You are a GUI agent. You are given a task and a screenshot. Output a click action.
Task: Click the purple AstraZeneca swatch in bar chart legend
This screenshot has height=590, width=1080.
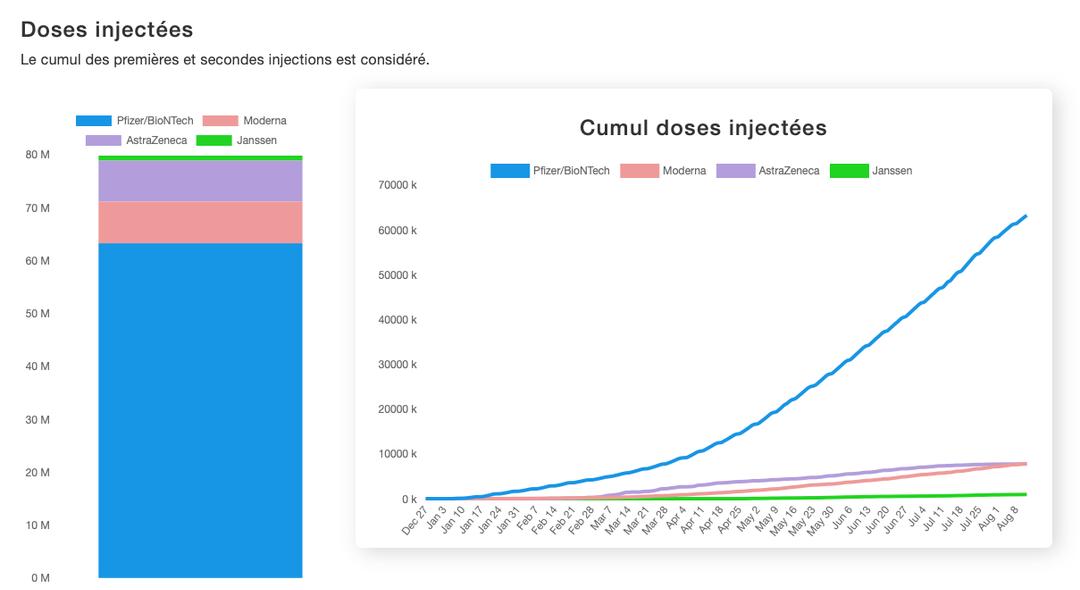click(x=103, y=140)
